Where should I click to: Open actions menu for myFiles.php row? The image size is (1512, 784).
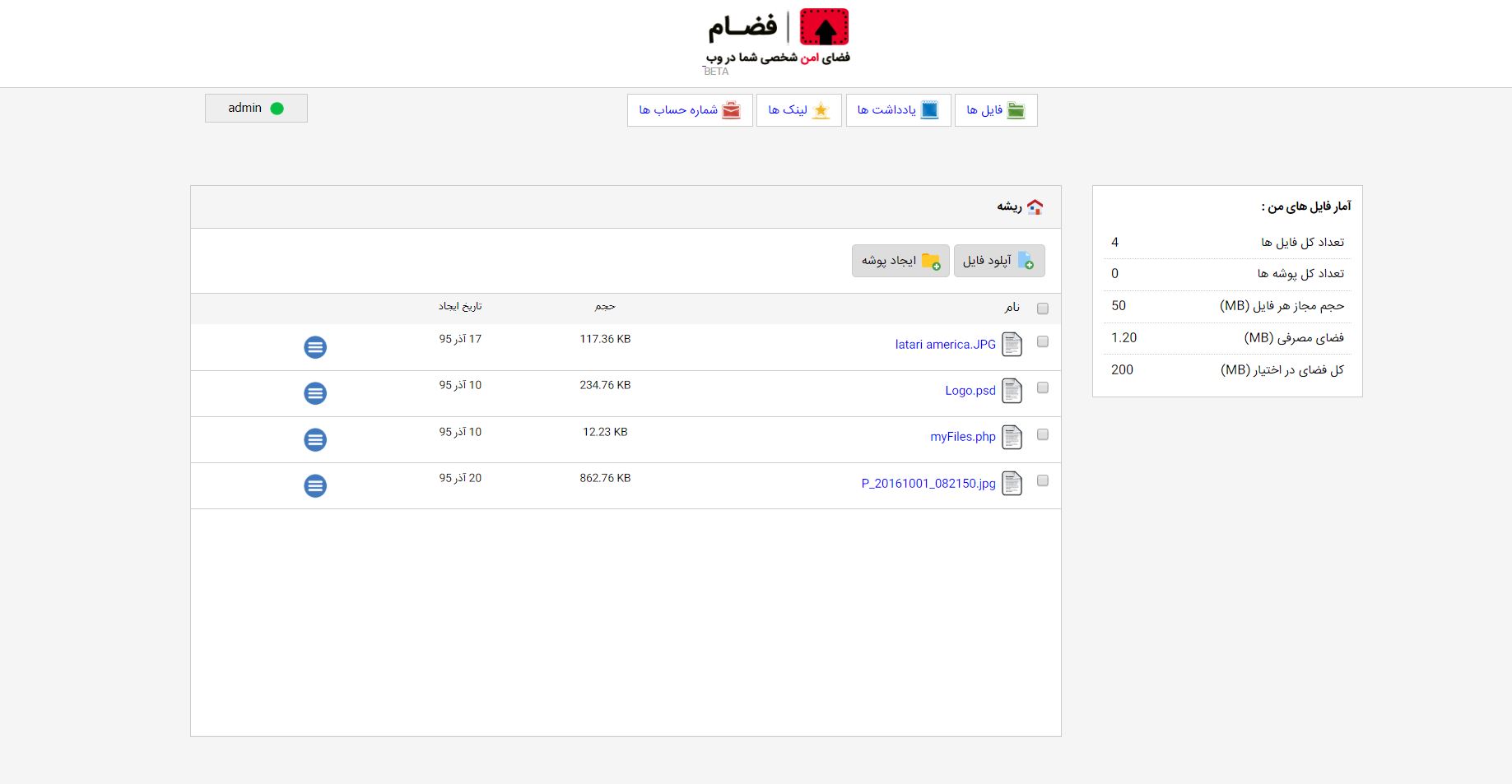pos(315,440)
